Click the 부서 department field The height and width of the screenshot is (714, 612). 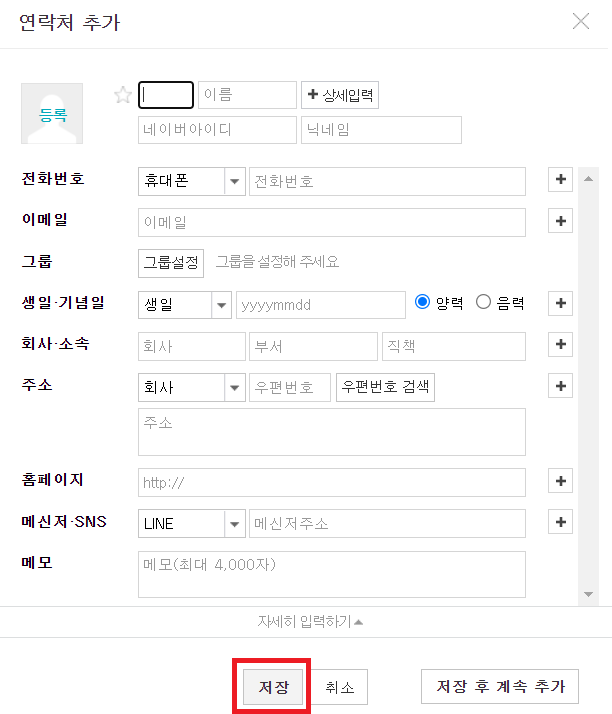(313, 347)
